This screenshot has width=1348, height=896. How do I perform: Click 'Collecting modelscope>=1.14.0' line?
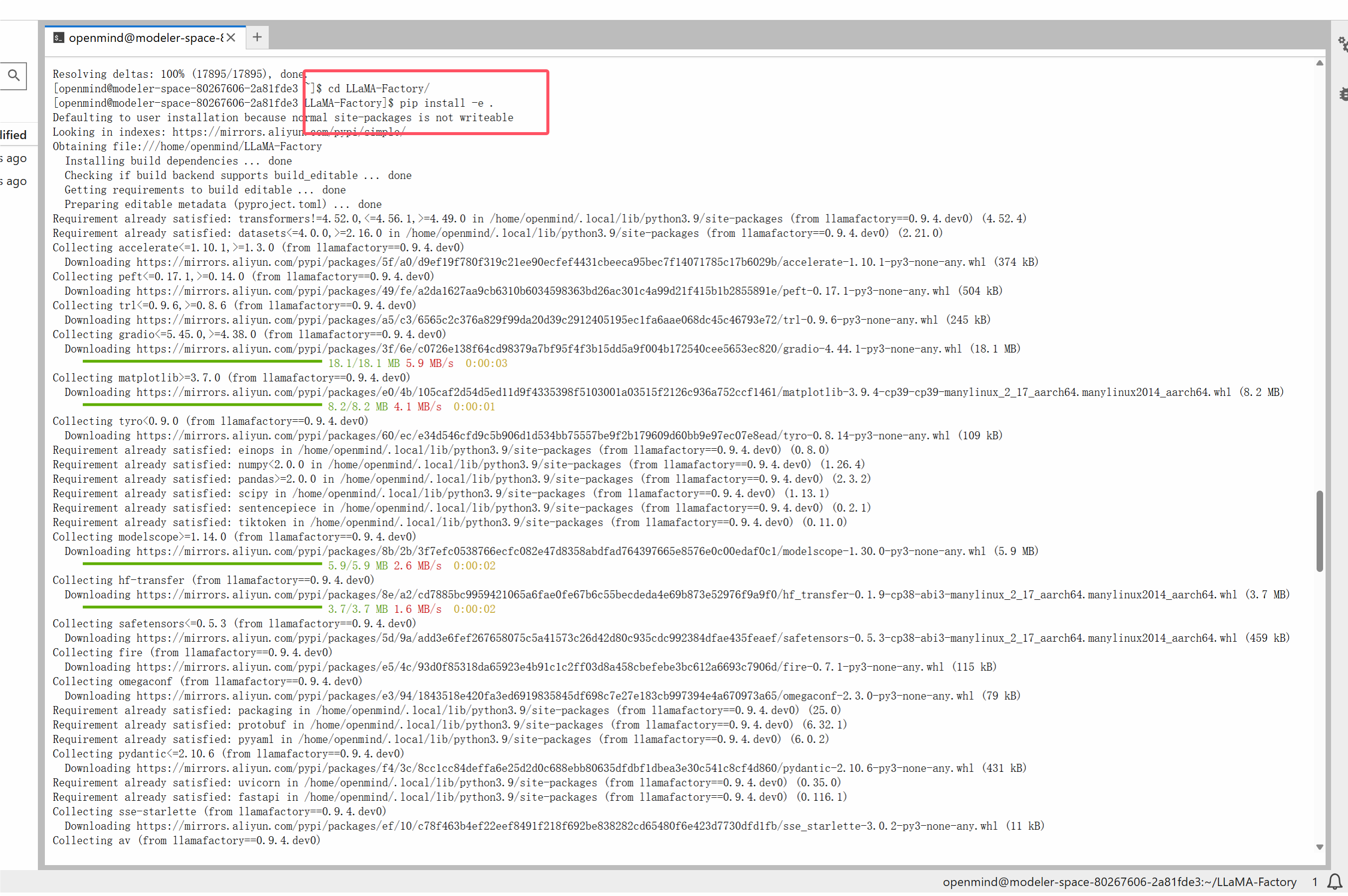[x=234, y=537]
